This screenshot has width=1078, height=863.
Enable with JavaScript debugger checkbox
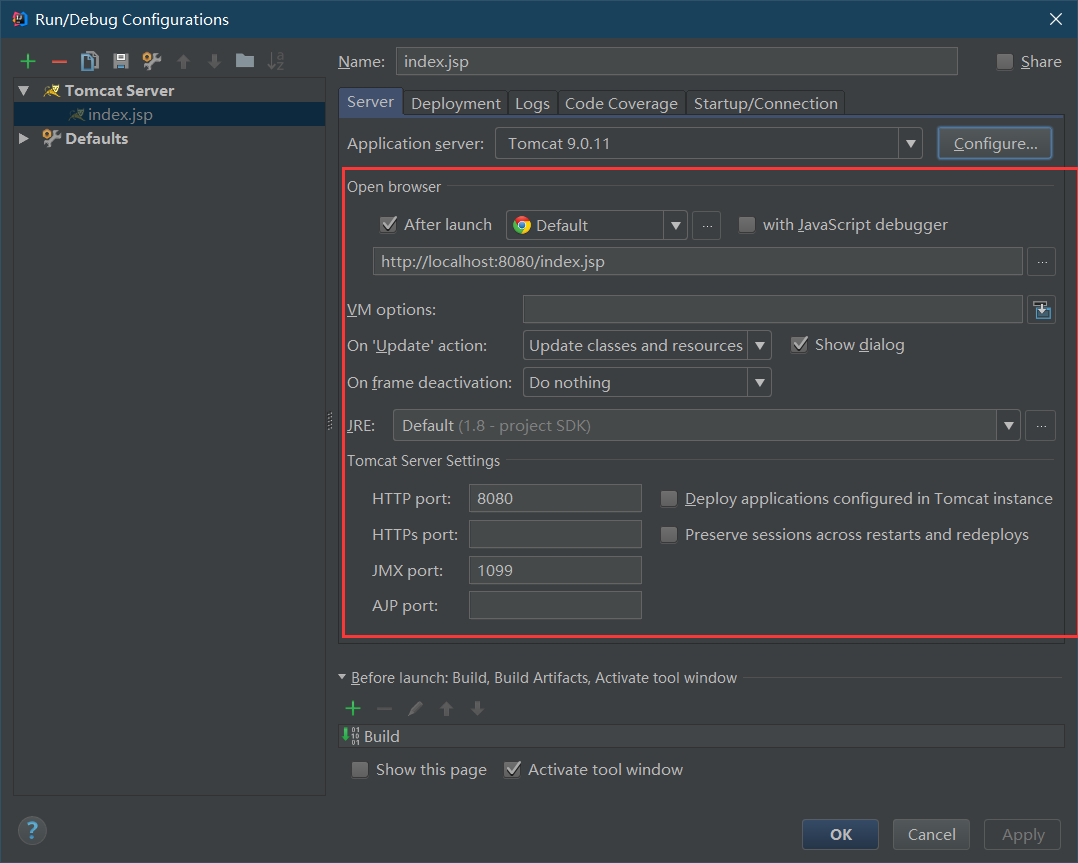(x=747, y=225)
